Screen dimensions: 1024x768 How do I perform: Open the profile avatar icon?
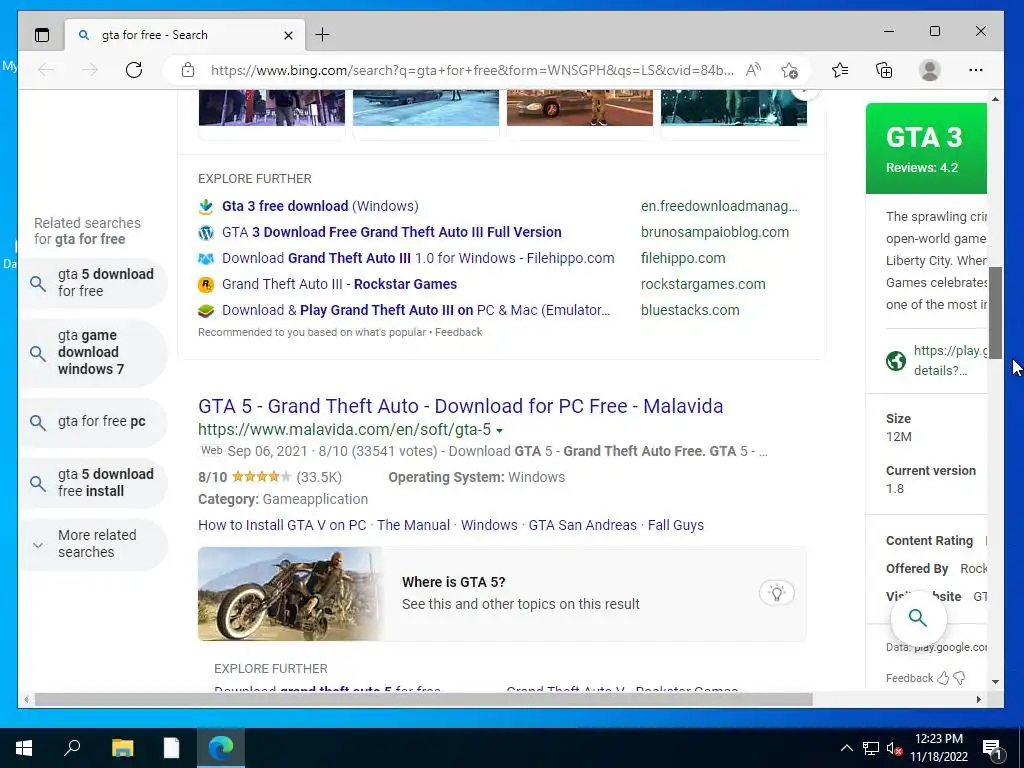coord(929,70)
